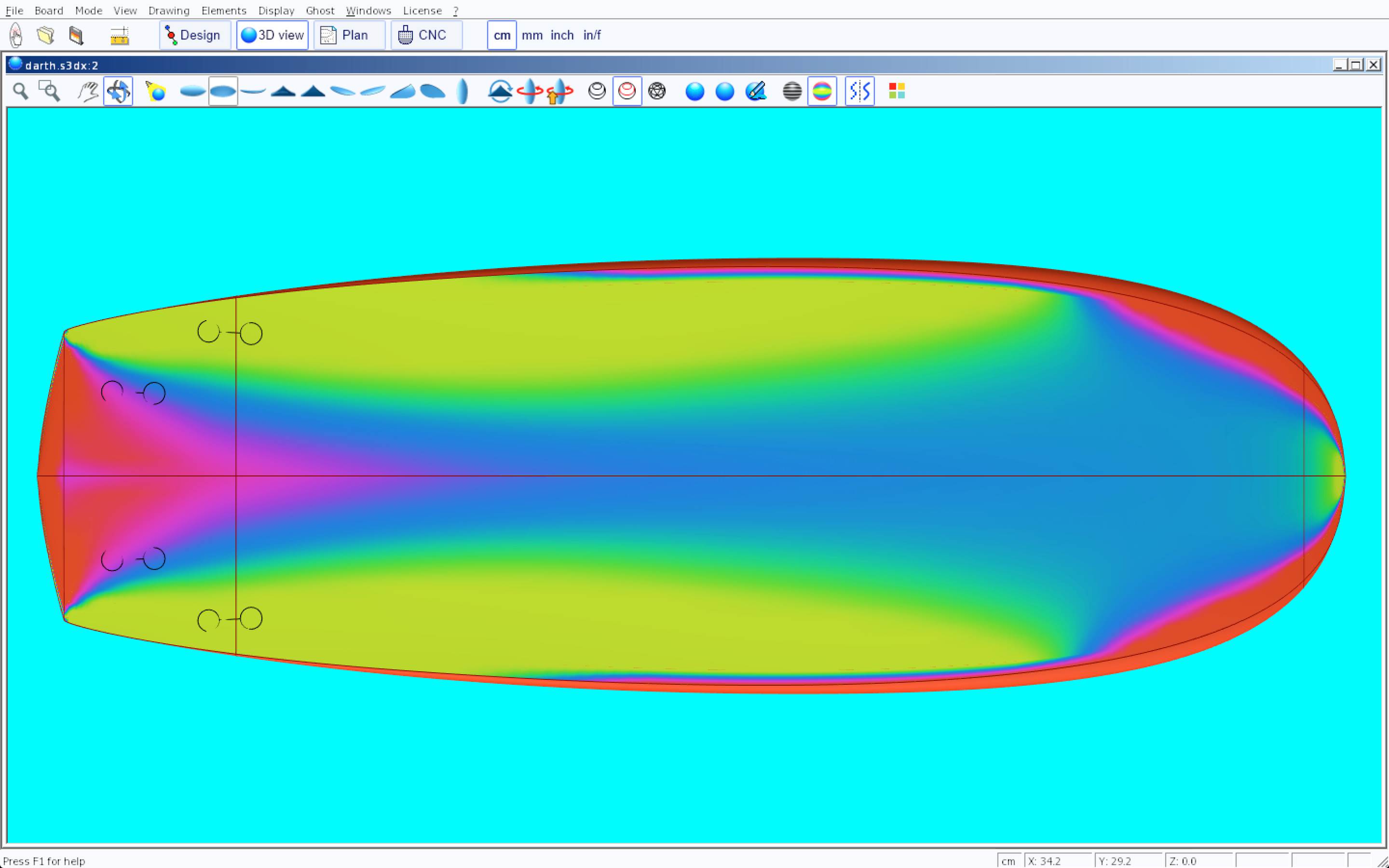Toggle symmetry axis display button
The image size is (1389, 868).
coord(859,91)
